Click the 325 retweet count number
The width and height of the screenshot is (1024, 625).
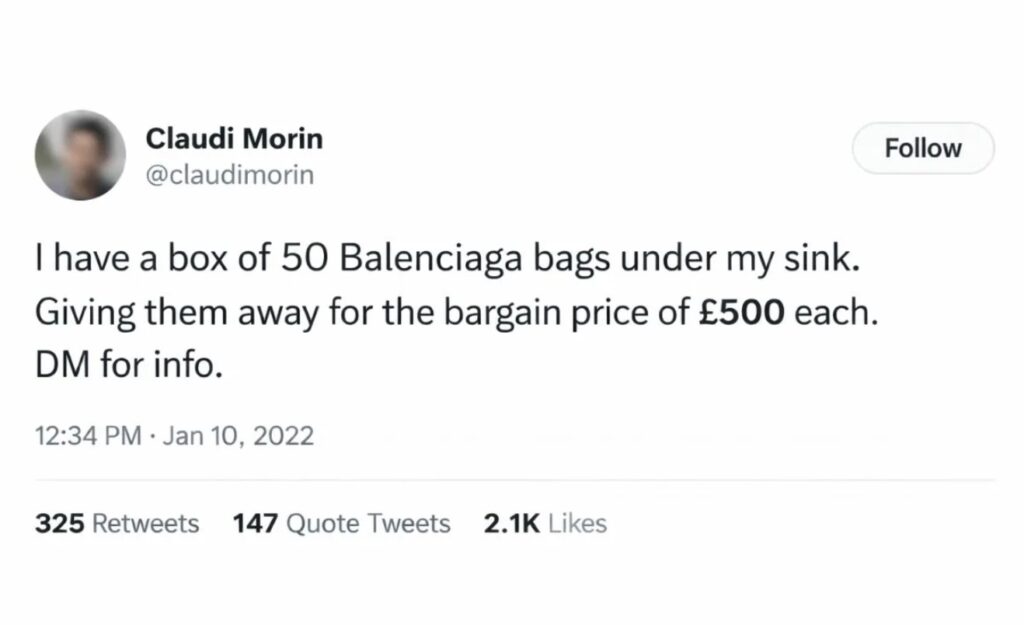[x=59, y=523]
